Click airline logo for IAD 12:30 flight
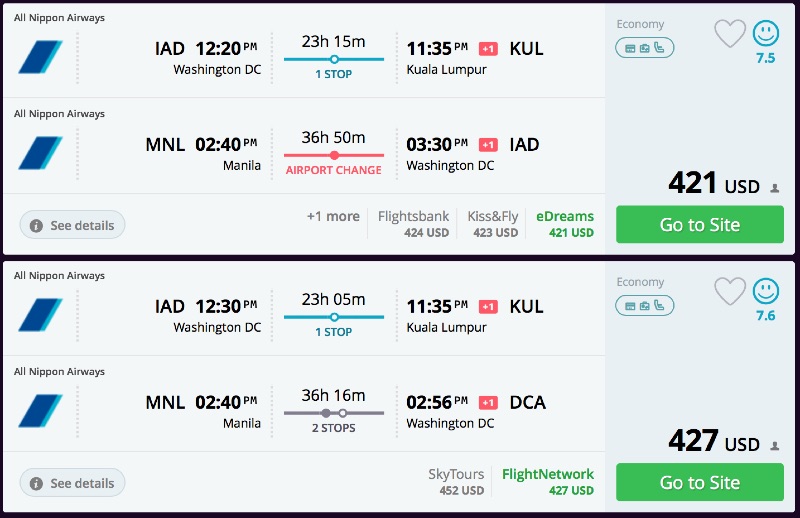 pos(40,315)
